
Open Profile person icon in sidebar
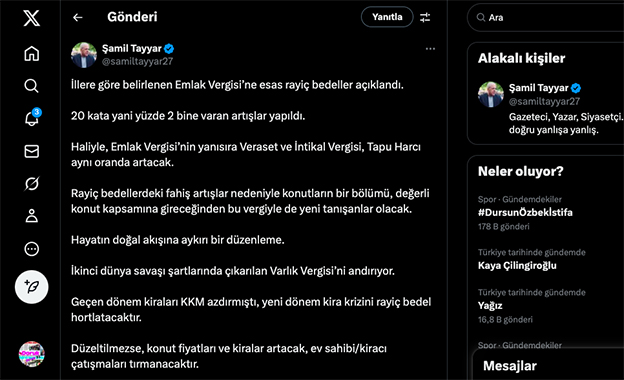(x=31, y=216)
